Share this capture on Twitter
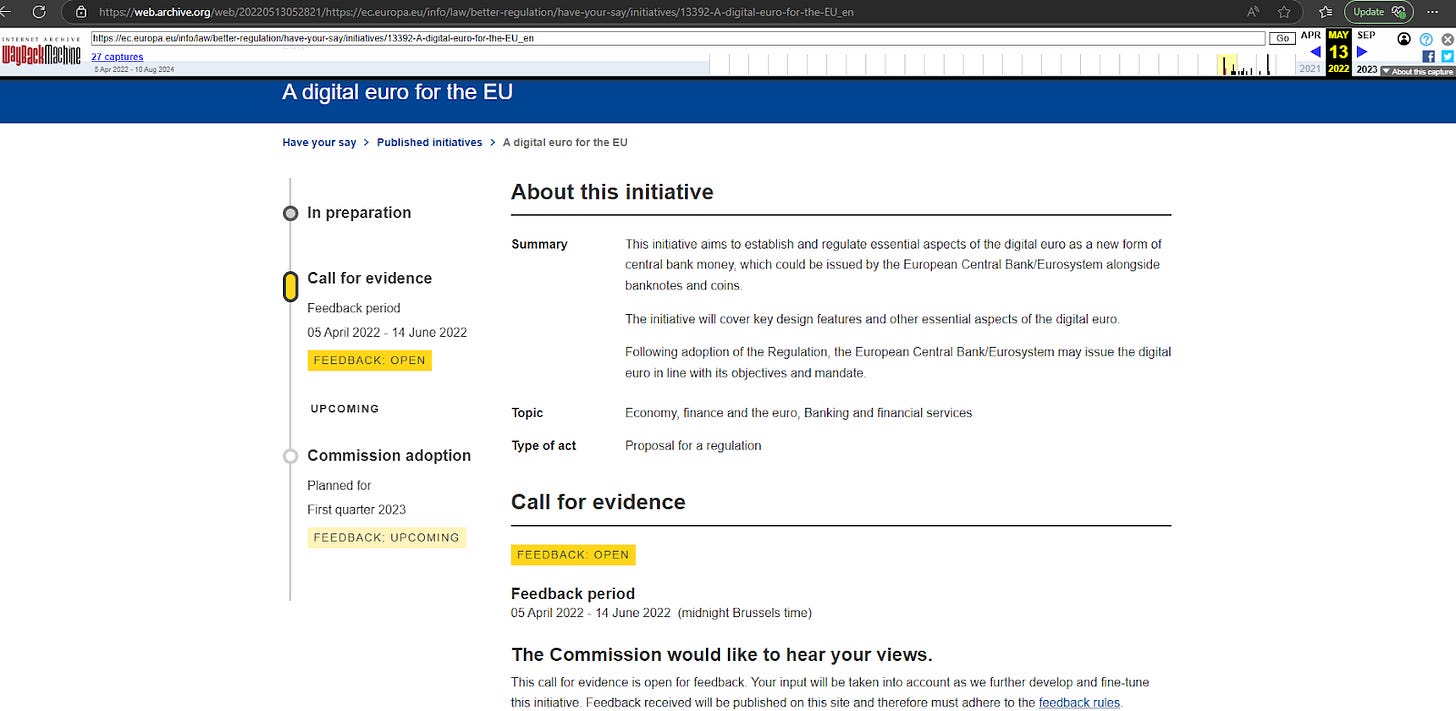 point(1447,56)
